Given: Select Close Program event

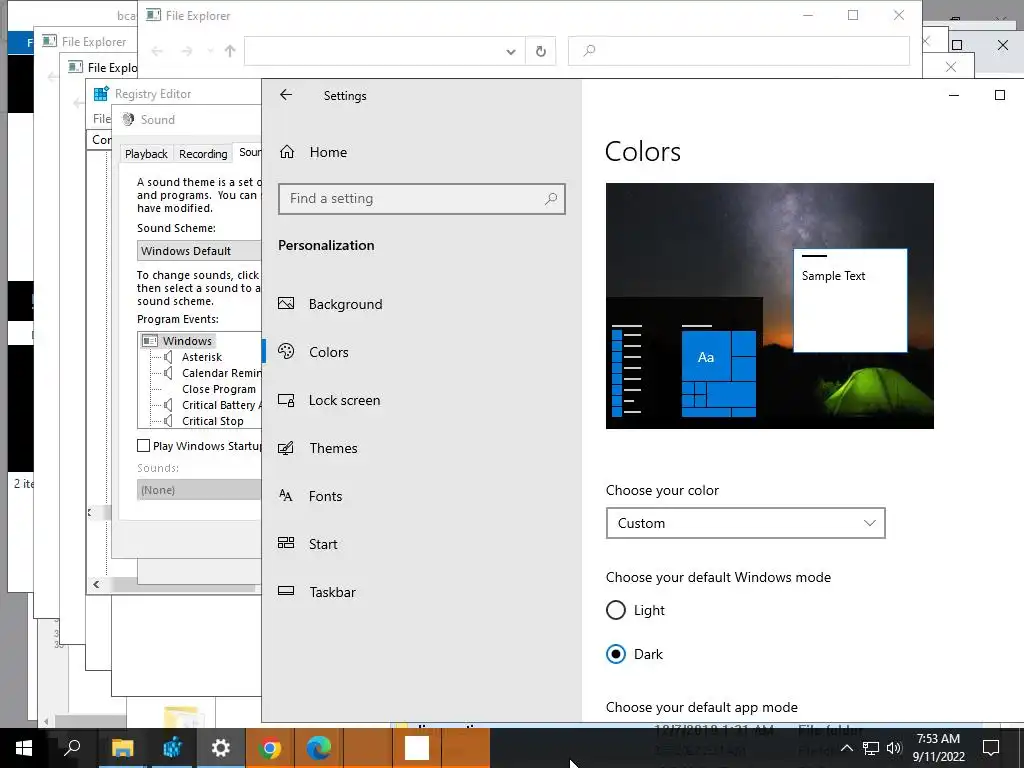Looking at the screenshot, I should coord(219,389).
